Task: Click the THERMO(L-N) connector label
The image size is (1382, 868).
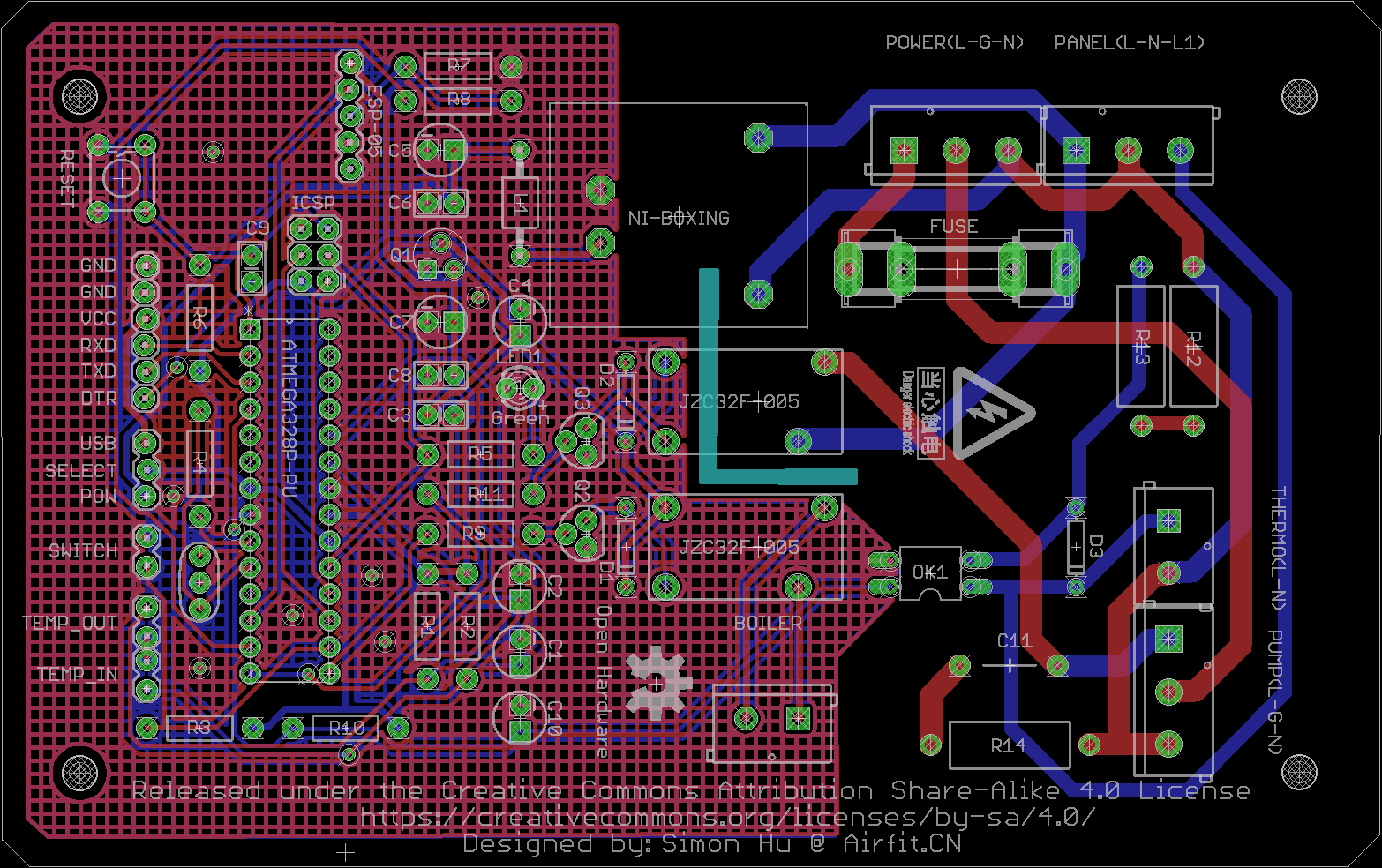Action: coord(1277,547)
